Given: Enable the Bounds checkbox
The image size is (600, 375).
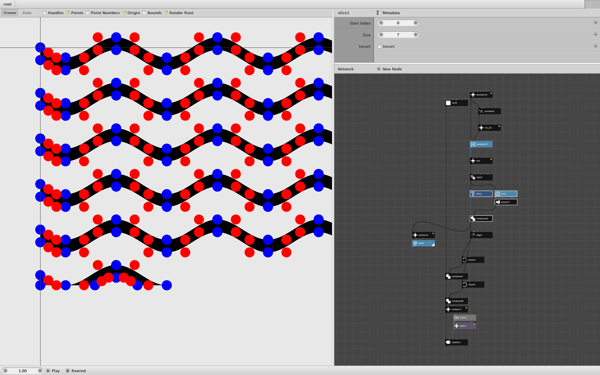Looking at the screenshot, I should [x=144, y=13].
